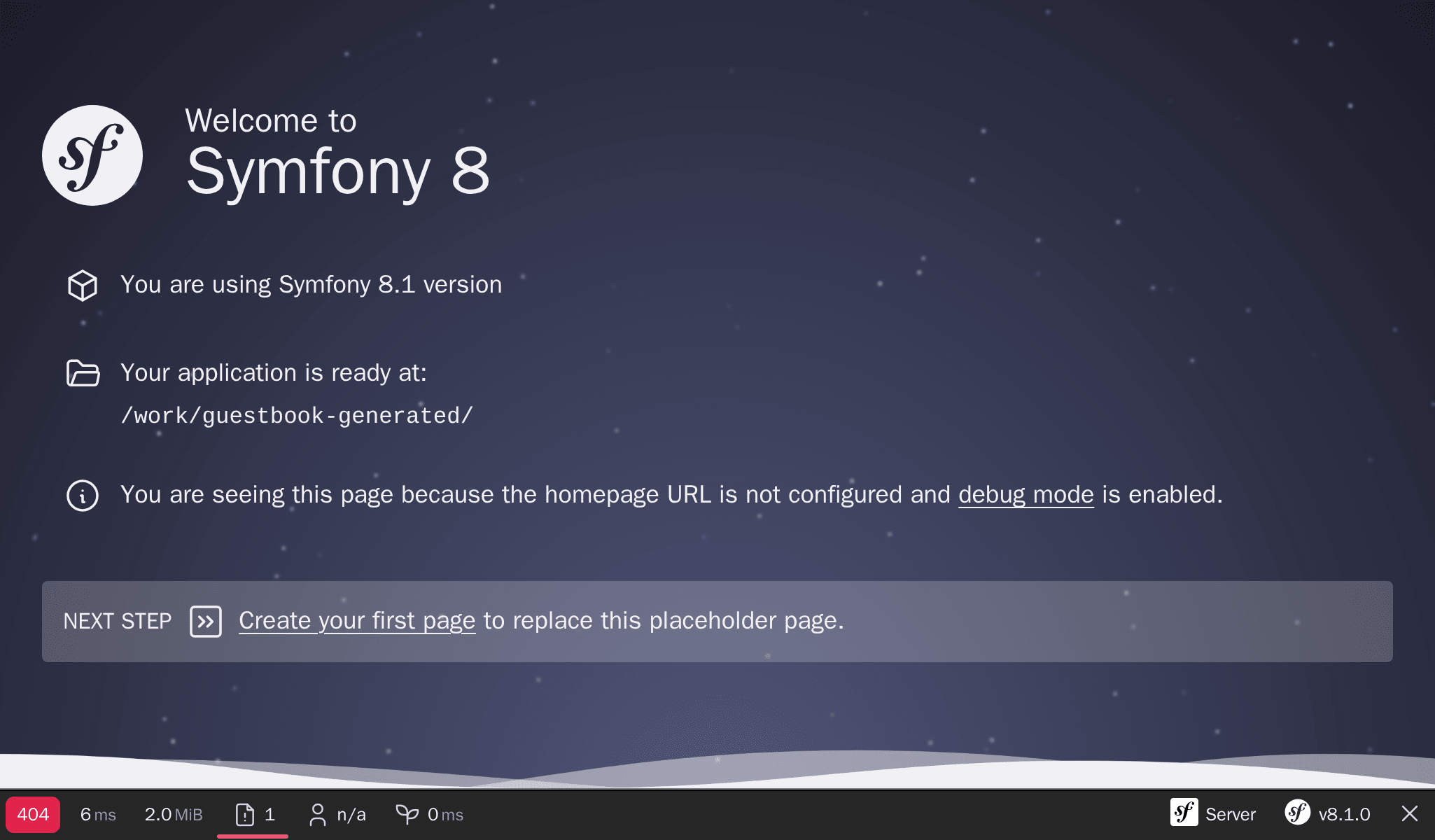Click the open folder icon beside application path
Image resolution: width=1435 pixels, height=840 pixels.
tap(83, 373)
